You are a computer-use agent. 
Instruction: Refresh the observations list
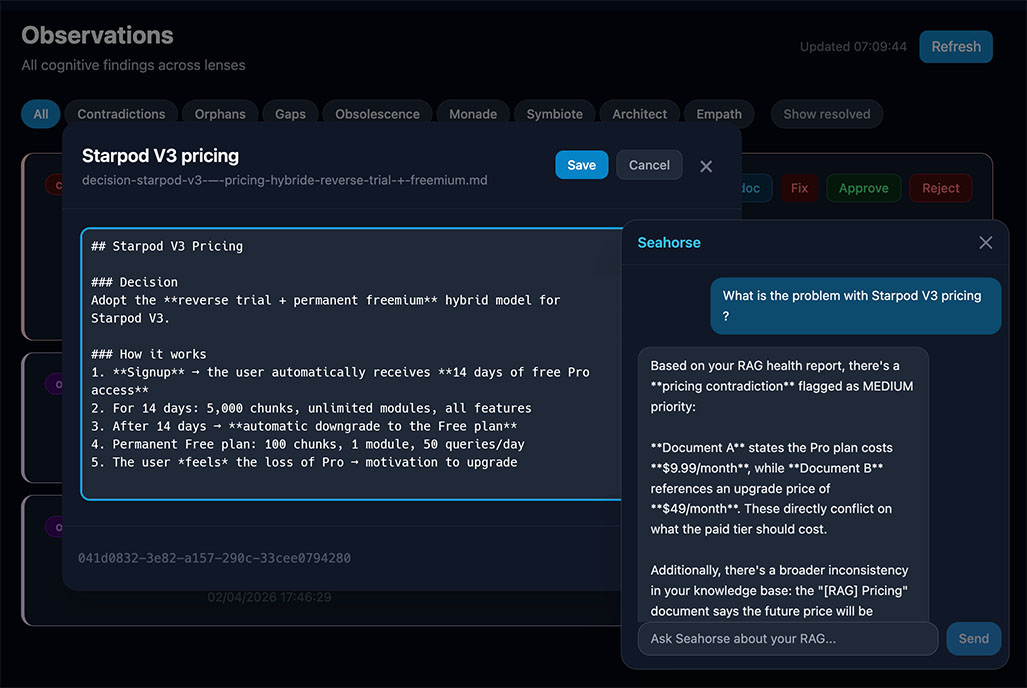pyautogui.click(x=955, y=46)
